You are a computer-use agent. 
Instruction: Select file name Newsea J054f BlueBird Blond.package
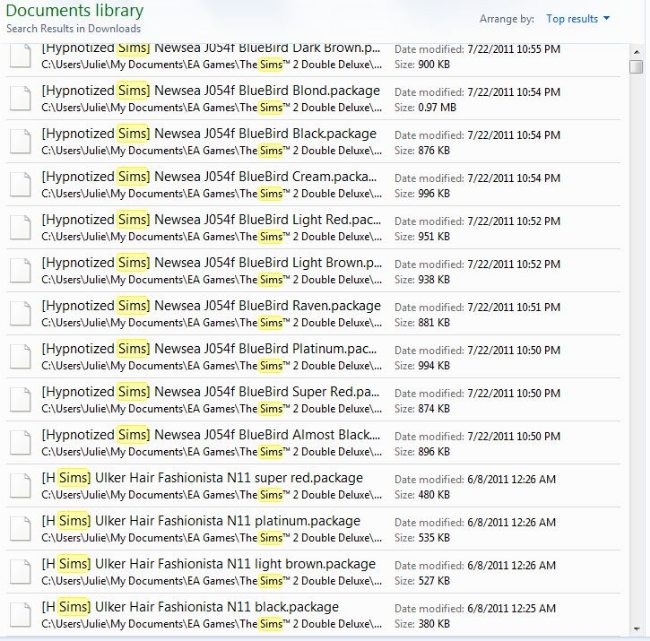click(x=211, y=91)
